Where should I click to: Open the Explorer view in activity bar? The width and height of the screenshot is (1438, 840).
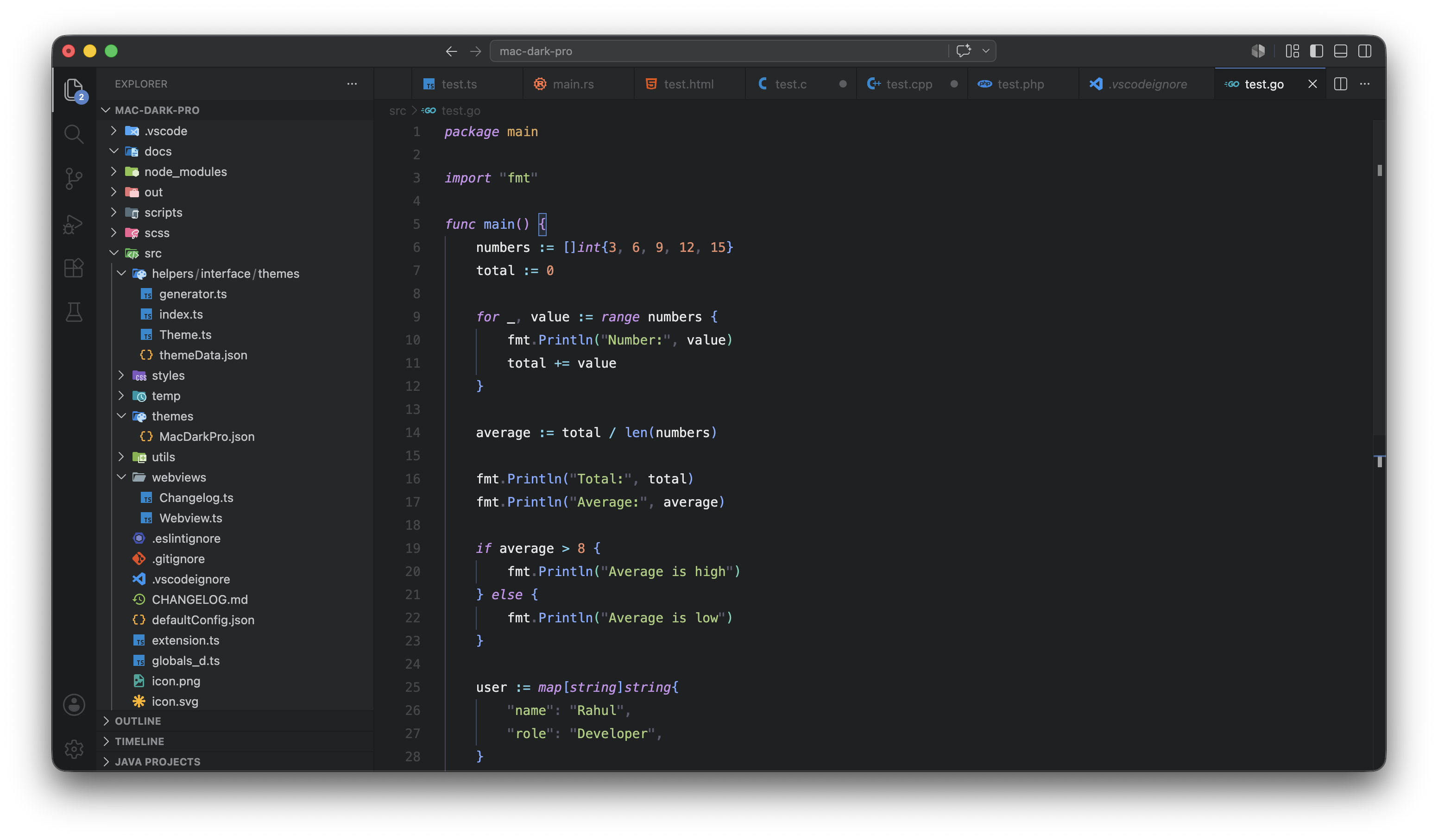pos(74,90)
